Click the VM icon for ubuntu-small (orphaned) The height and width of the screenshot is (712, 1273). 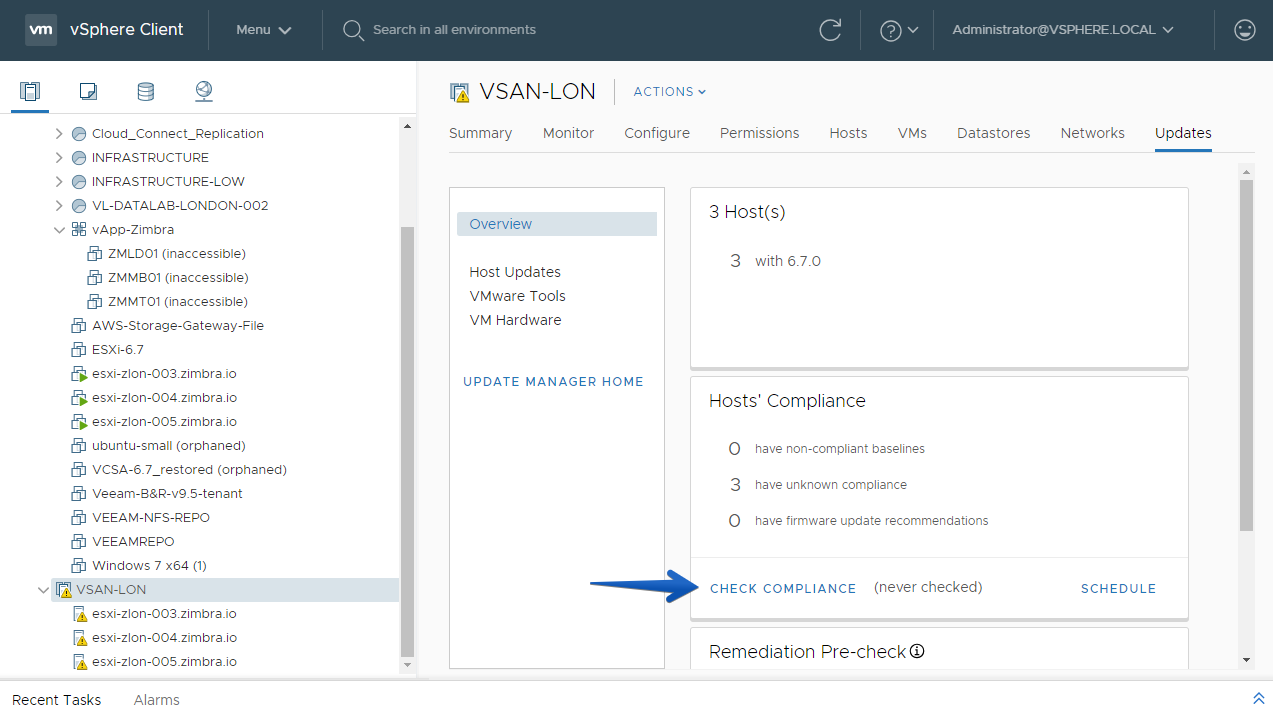click(x=80, y=446)
